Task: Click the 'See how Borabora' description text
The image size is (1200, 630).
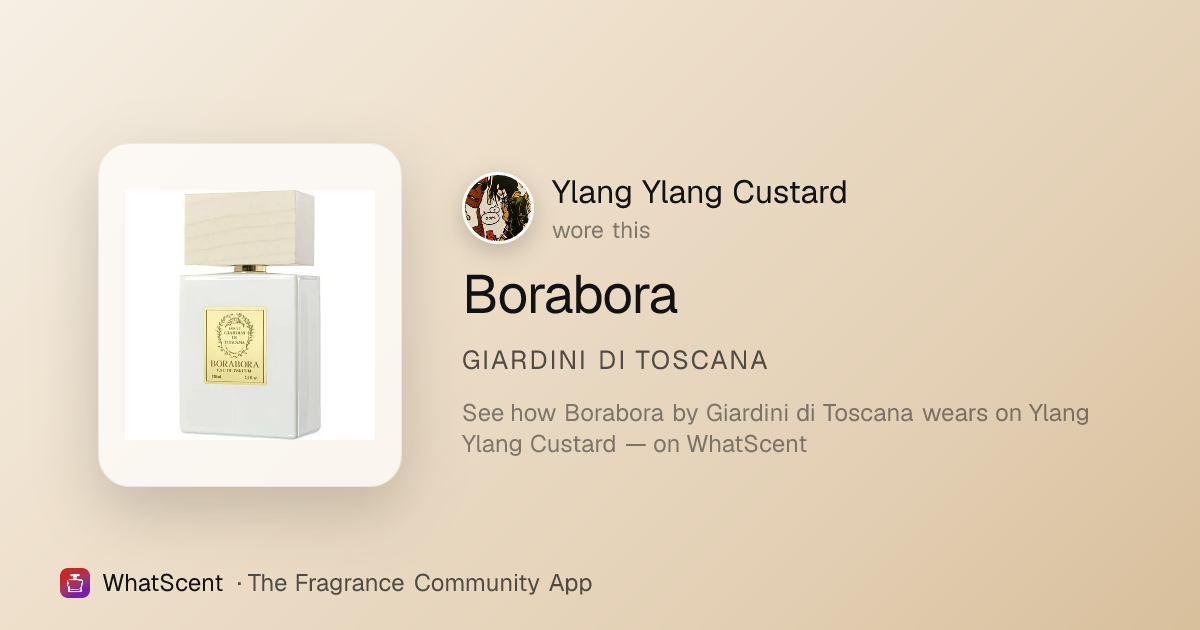Action: (775, 428)
